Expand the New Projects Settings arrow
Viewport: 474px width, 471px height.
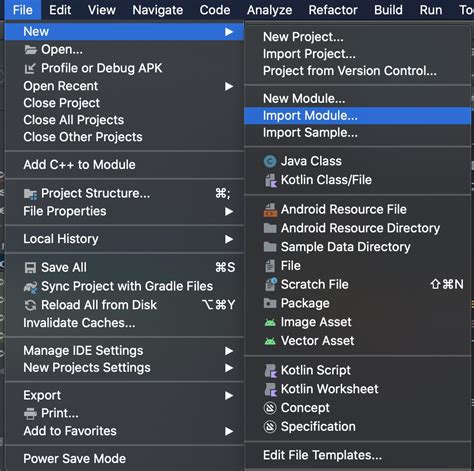point(229,368)
